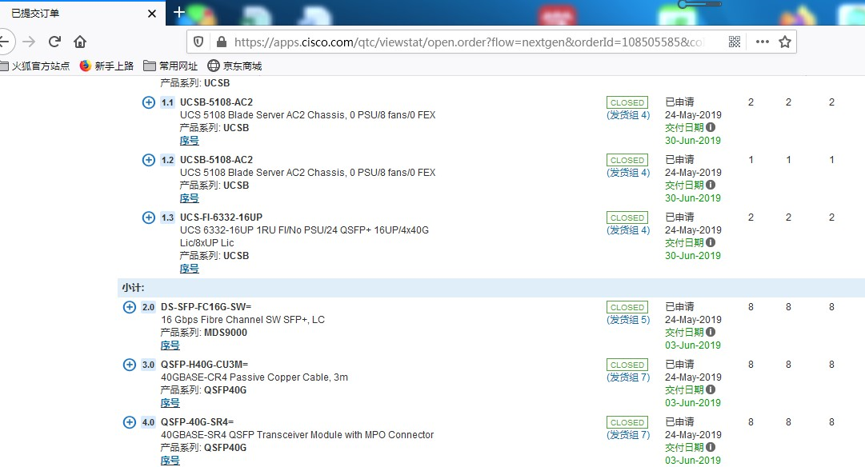Select product name DS-SFP-FC16G-SW=
Viewport: 865px width, 467px height.
(206, 307)
